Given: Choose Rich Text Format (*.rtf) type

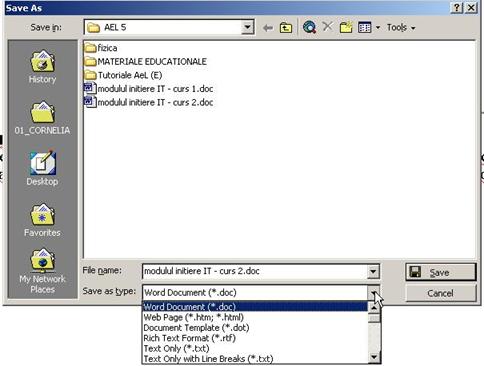Looking at the screenshot, I should pyautogui.click(x=255, y=338).
